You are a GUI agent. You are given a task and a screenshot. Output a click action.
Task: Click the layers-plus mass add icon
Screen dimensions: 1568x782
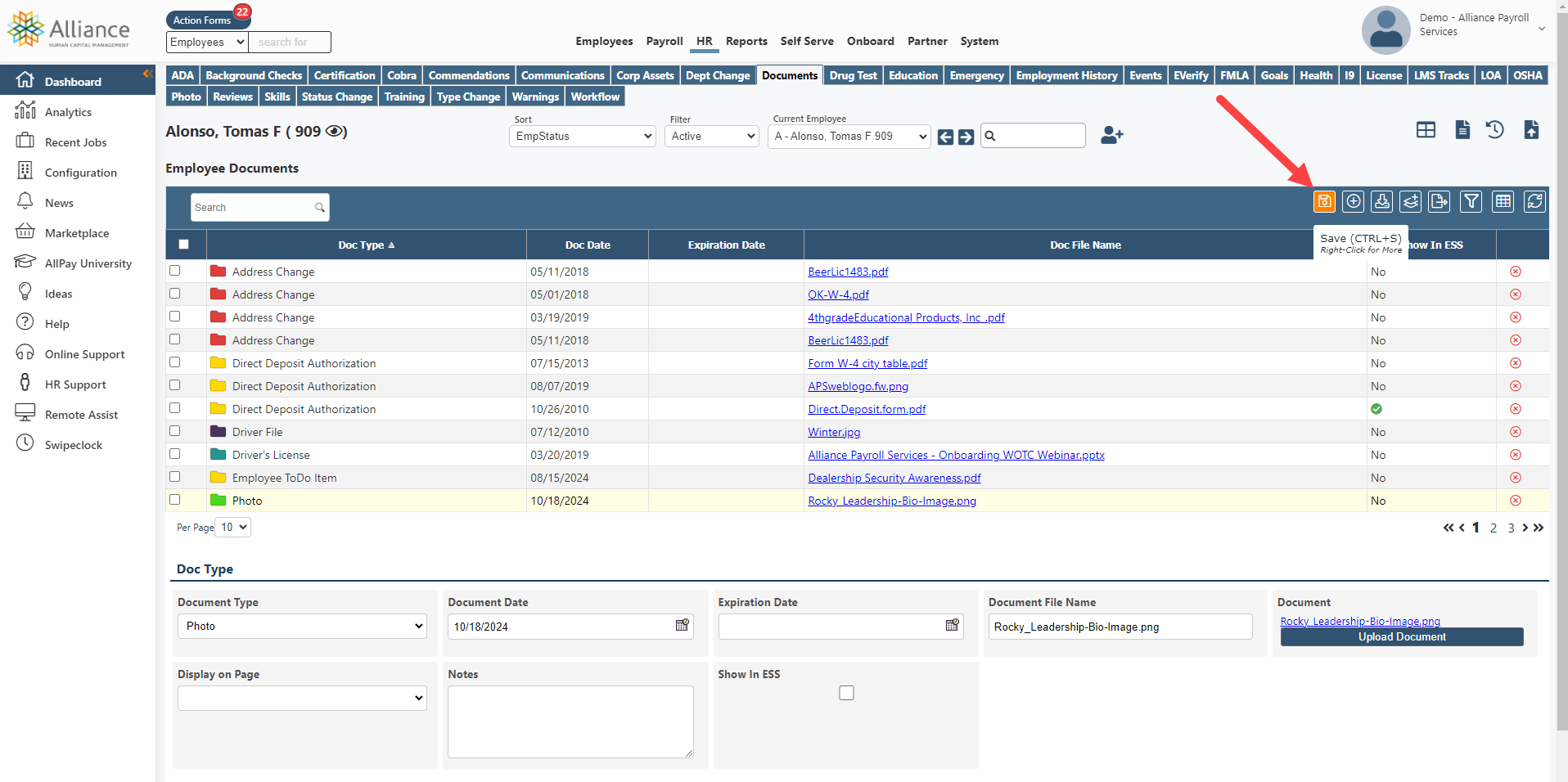coord(1411,201)
